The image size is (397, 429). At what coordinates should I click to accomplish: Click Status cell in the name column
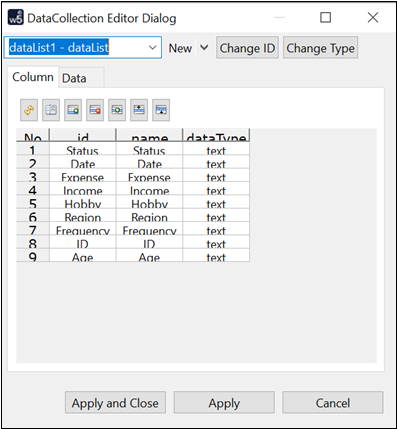[x=149, y=149]
